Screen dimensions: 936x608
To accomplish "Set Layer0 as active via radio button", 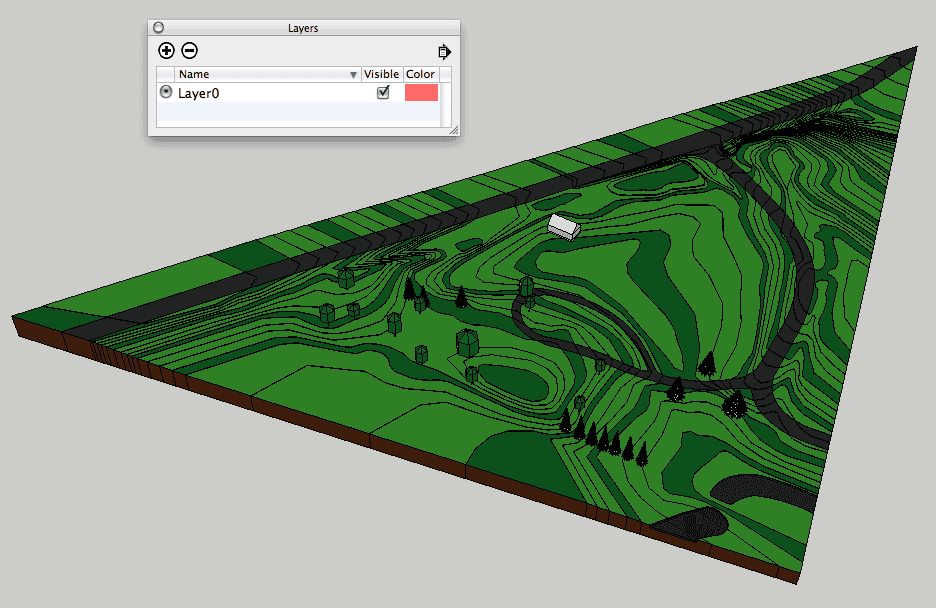I will pos(166,92).
